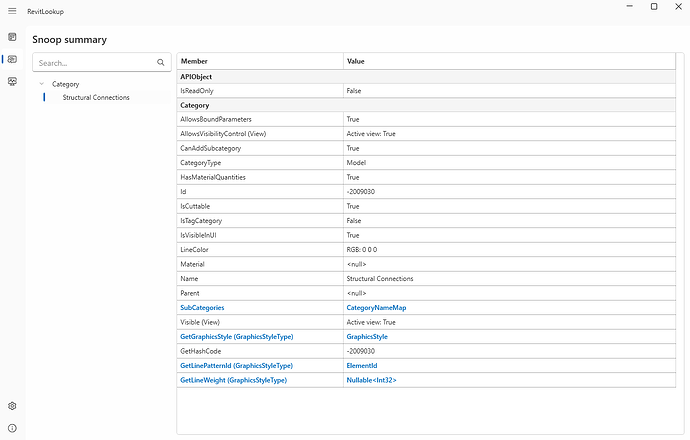Open the ElementId value link

[x=362, y=366]
